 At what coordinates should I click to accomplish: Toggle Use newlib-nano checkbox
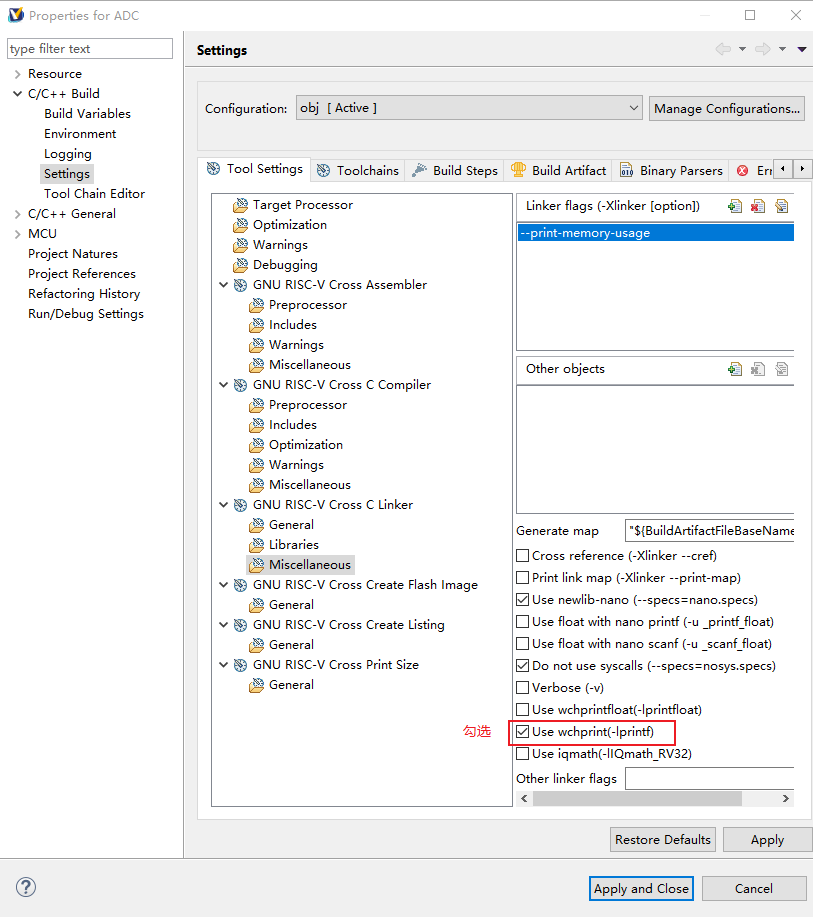pyautogui.click(x=523, y=600)
